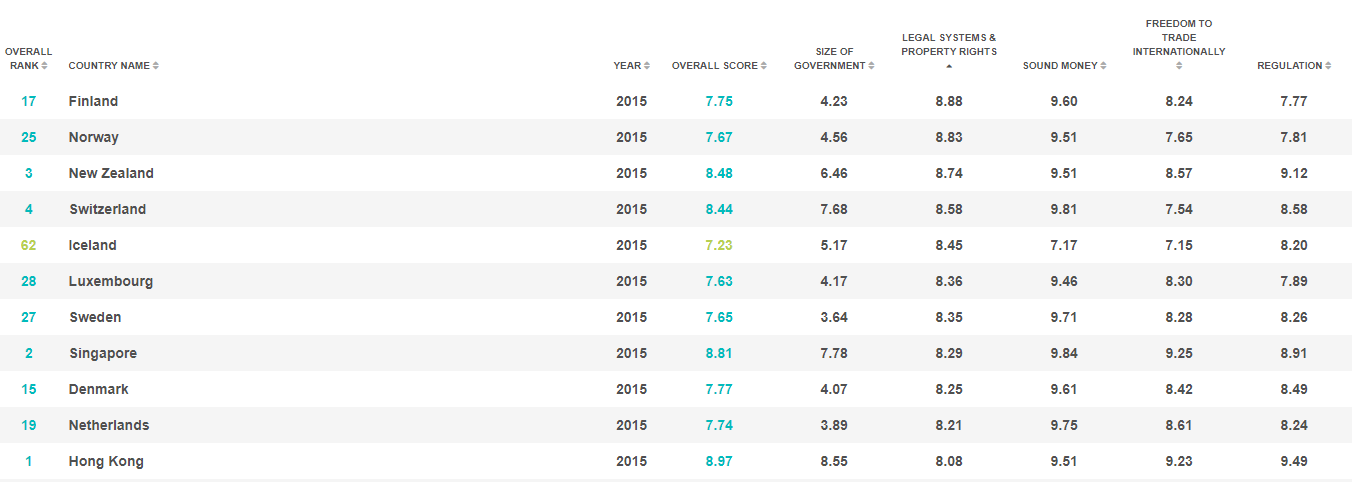Click Hong Kong's overall score 8.97
1358x482 pixels.
pos(719,461)
